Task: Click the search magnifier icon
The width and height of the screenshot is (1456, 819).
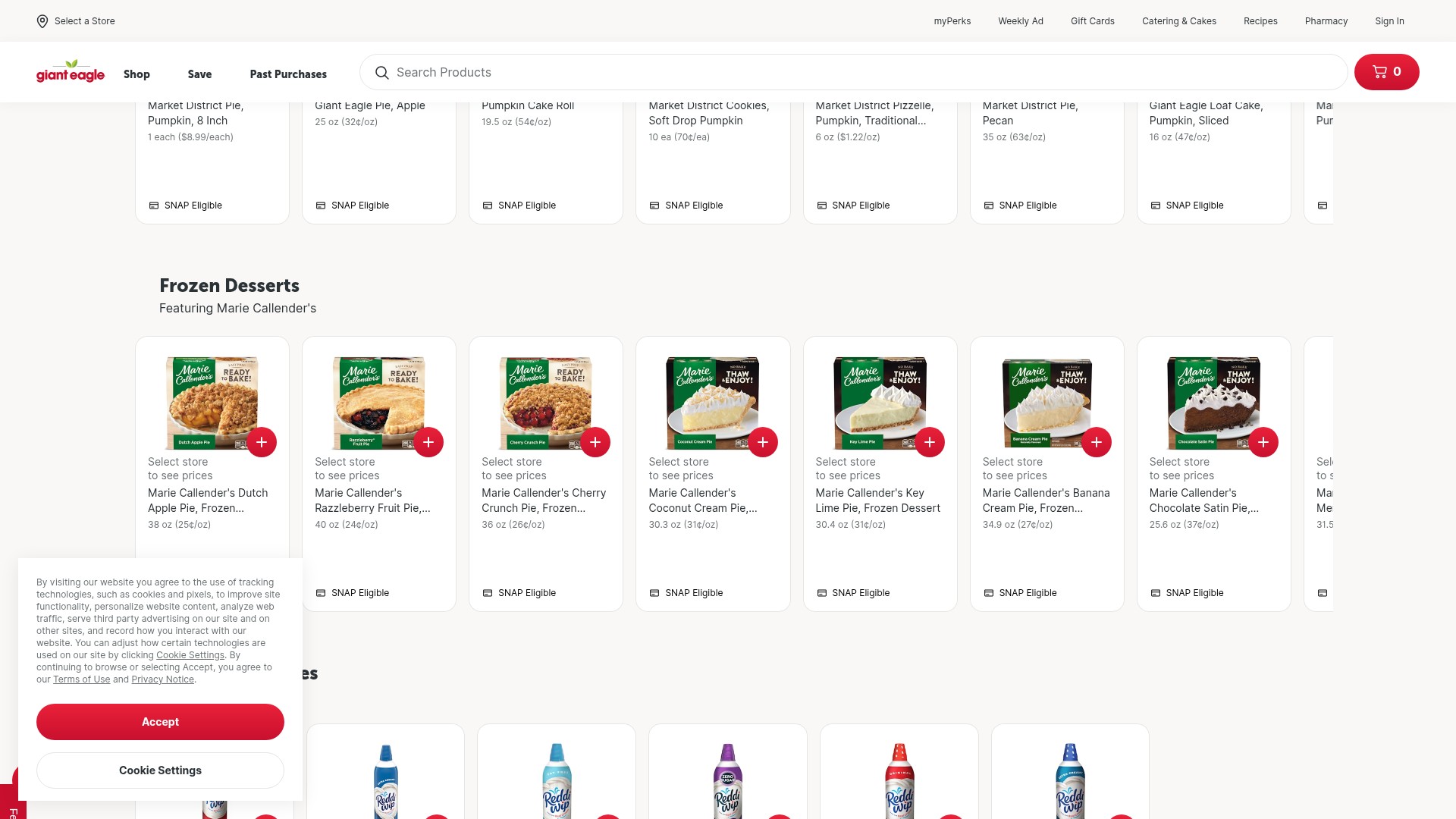Action: (382, 73)
